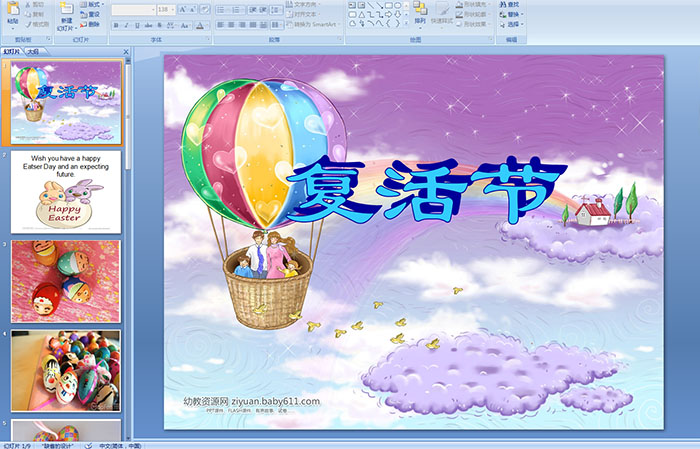
Task: Click the Arrange (排列) icon
Action: (x=420, y=8)
